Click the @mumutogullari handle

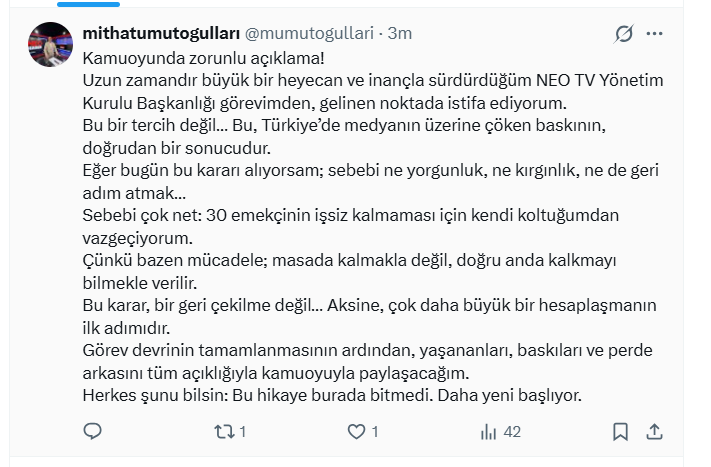pyautogui.click(x=314, y=33)
